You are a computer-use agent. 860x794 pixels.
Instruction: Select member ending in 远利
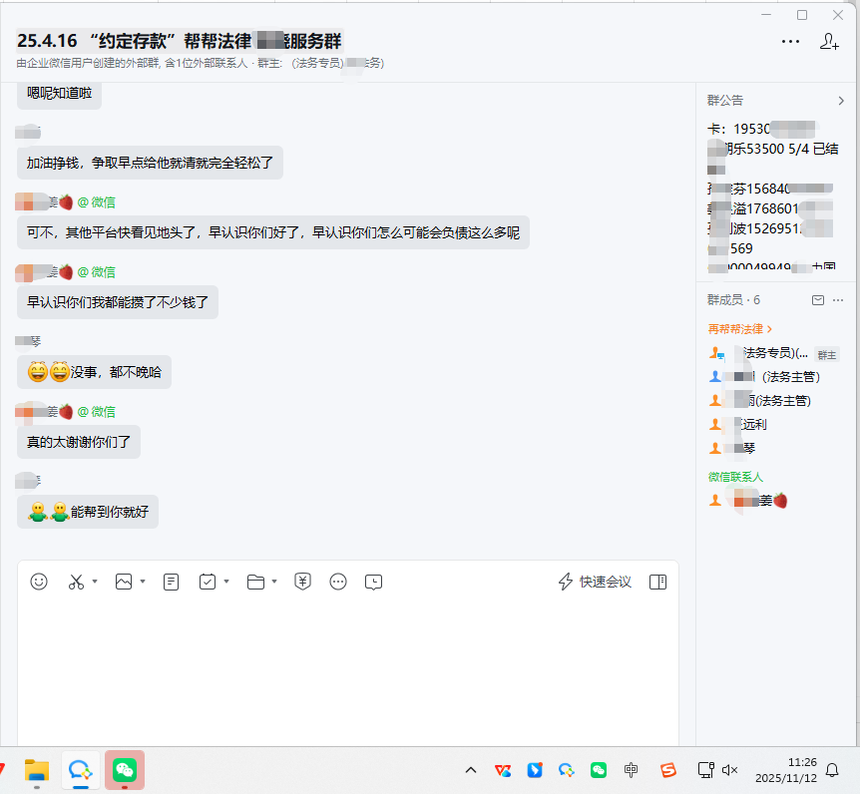coord(738,424)
